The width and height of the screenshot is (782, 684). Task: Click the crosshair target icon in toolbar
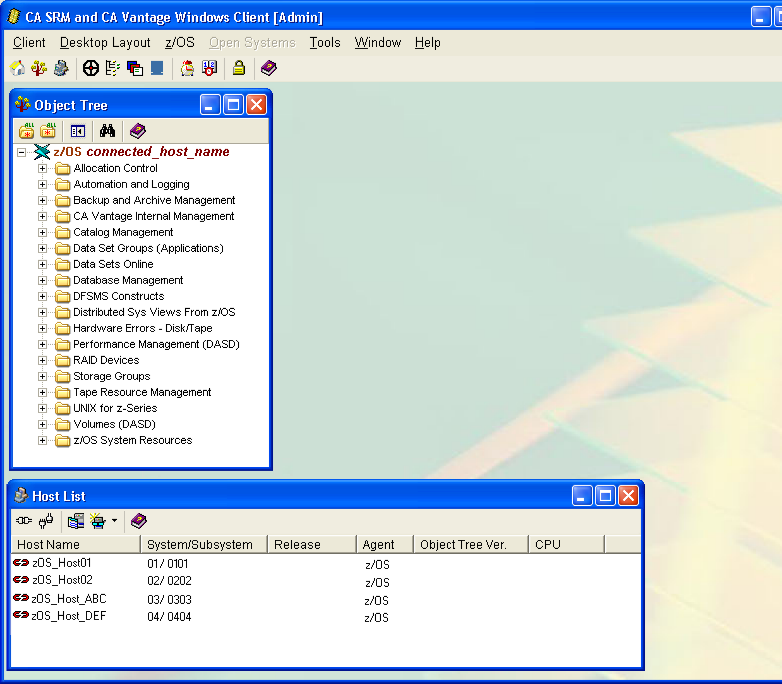click(90, 68)
